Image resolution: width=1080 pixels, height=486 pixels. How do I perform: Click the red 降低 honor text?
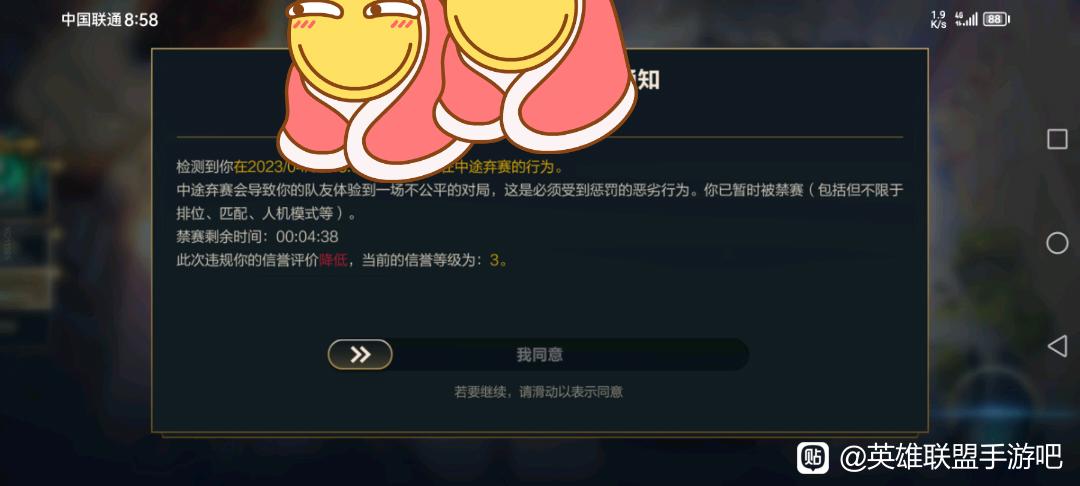[333, 260]
